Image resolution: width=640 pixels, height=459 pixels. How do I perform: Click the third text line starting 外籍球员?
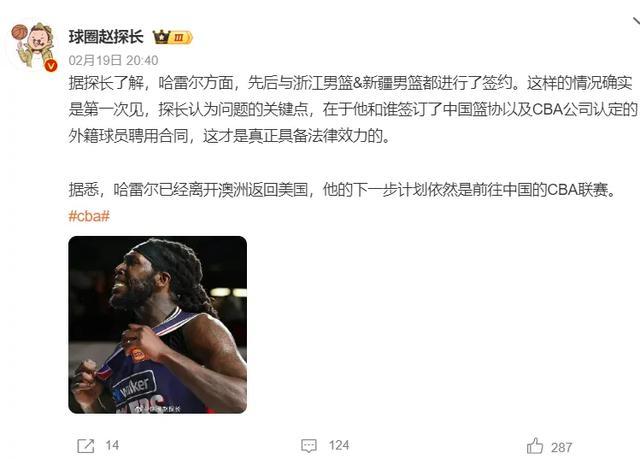tap(229, 136)
